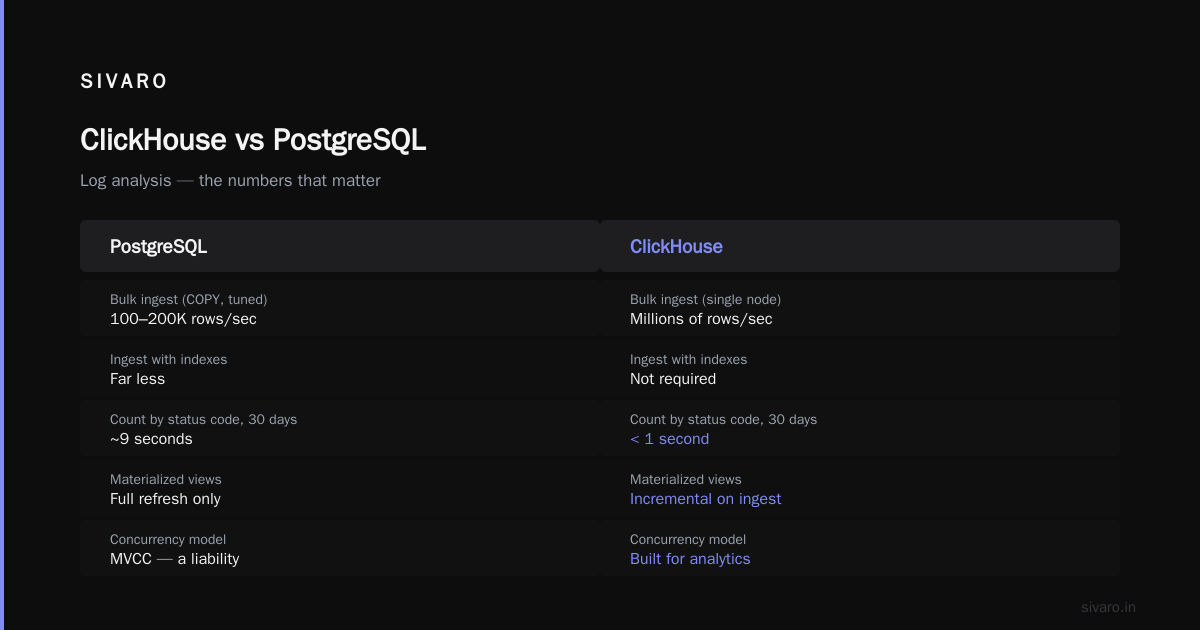Select the 'Built for analytics' value

click(690, 559)
